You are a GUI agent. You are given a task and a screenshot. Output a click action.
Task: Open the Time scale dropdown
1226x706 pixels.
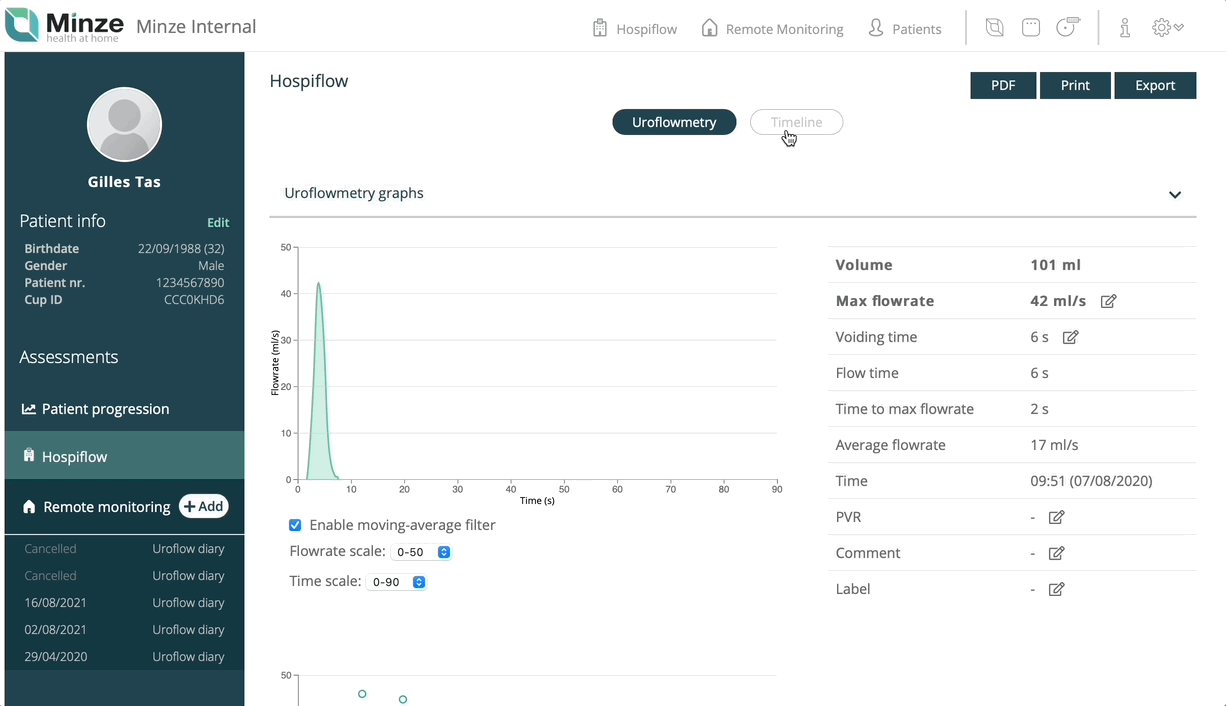(397, 582)
